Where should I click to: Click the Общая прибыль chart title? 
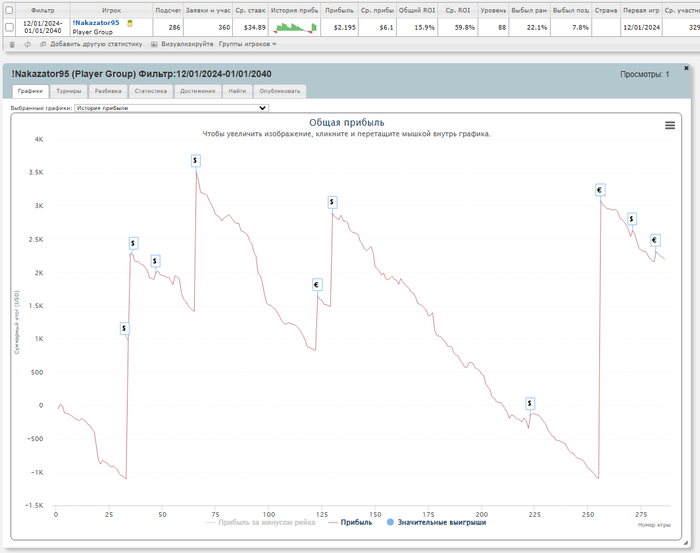point(346,122)
